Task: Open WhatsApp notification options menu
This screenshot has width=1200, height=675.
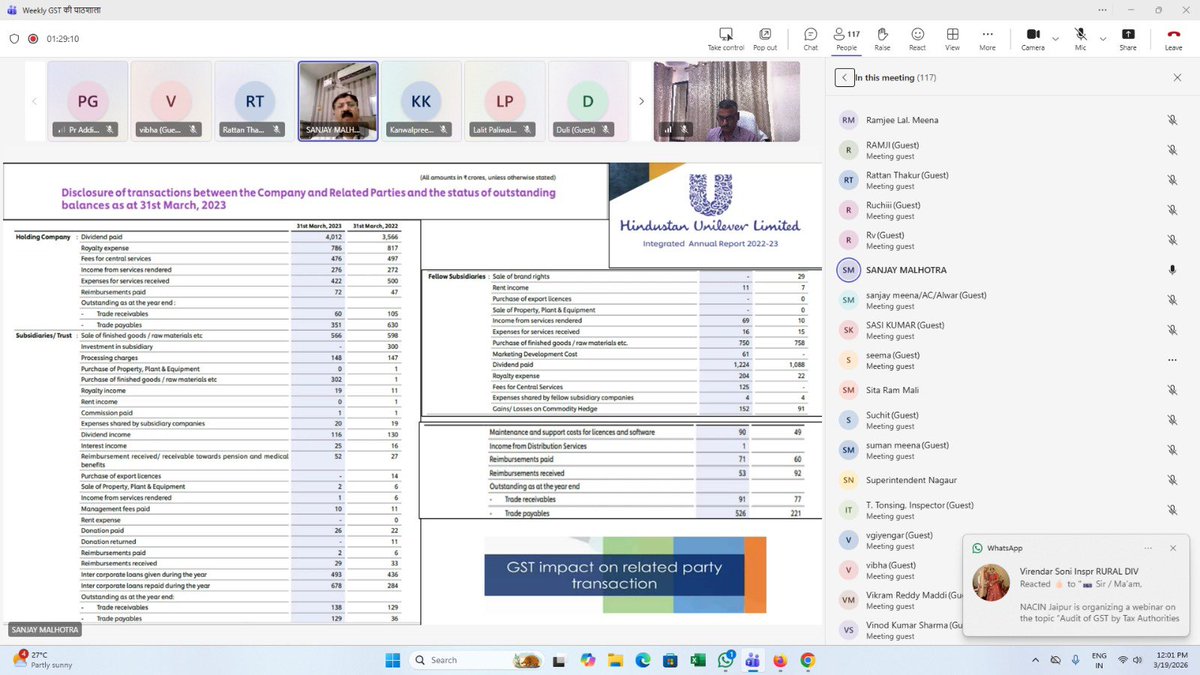Action: tap(1149, 548)
